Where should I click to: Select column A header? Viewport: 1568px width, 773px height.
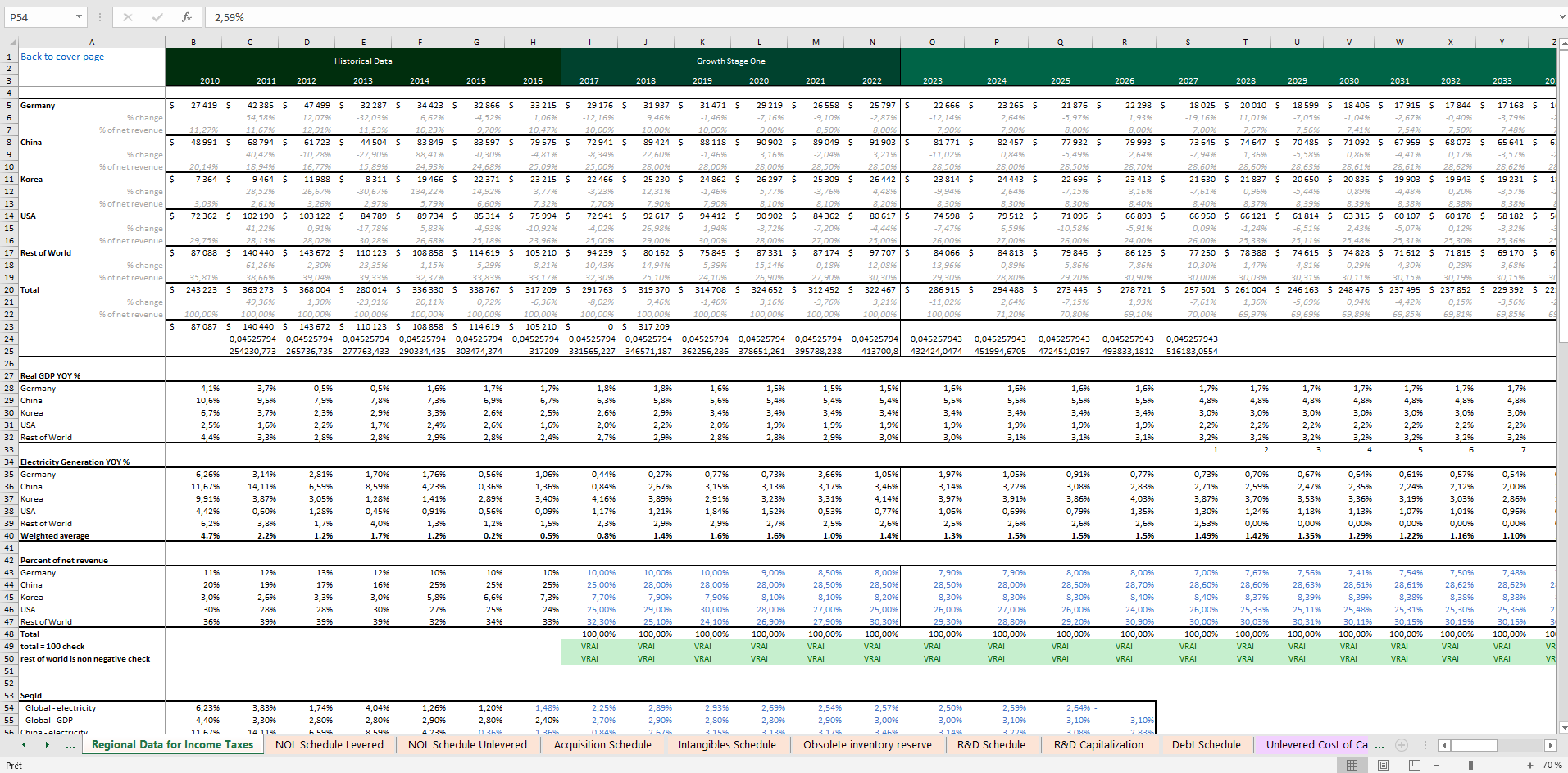pyautogui.click(x=92, y=43)
